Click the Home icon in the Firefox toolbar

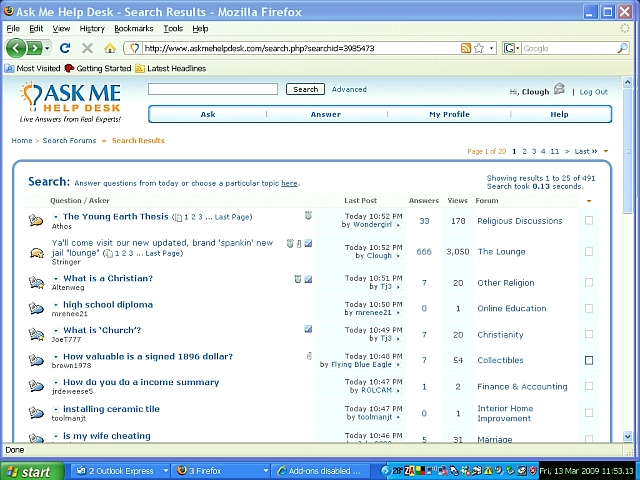pyautogui.click(x=110, y=48)
